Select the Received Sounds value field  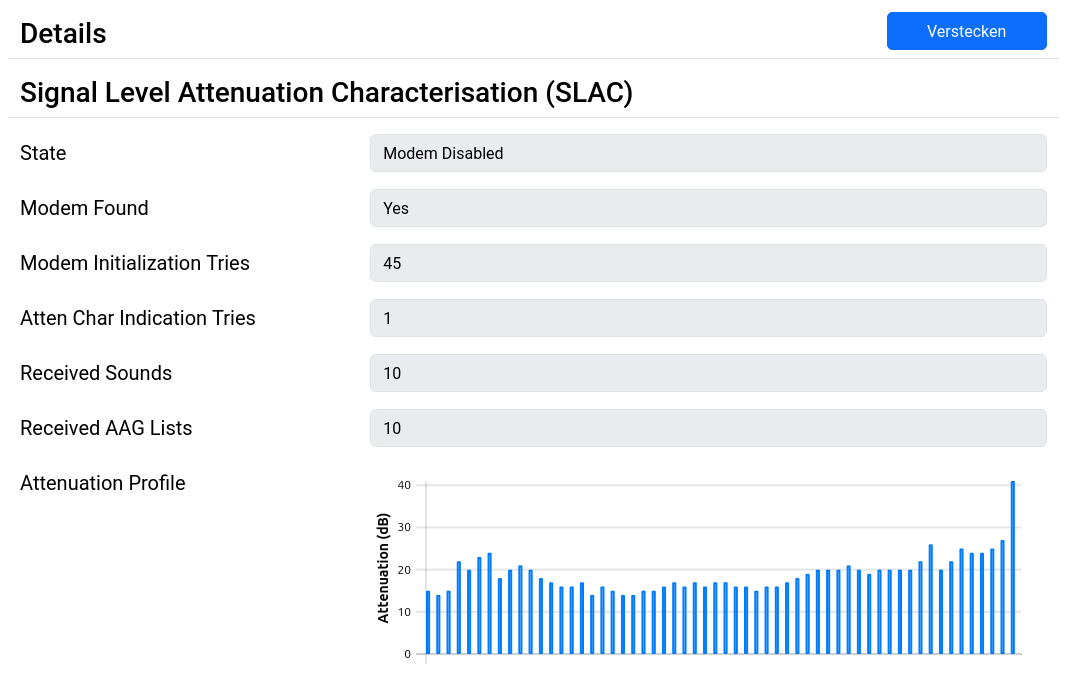pos(708,373)
